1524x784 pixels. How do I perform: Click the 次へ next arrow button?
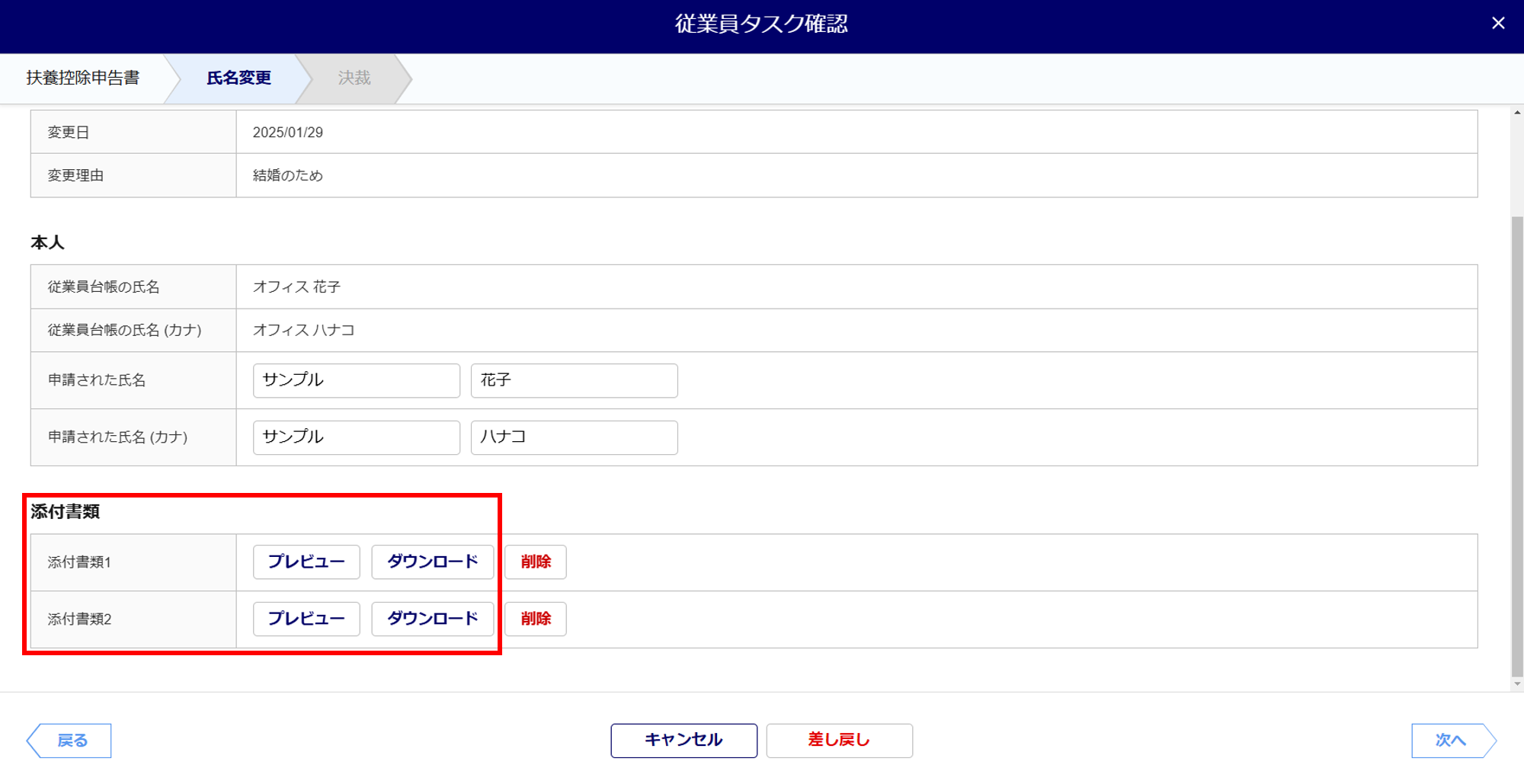coord(1454,741)
